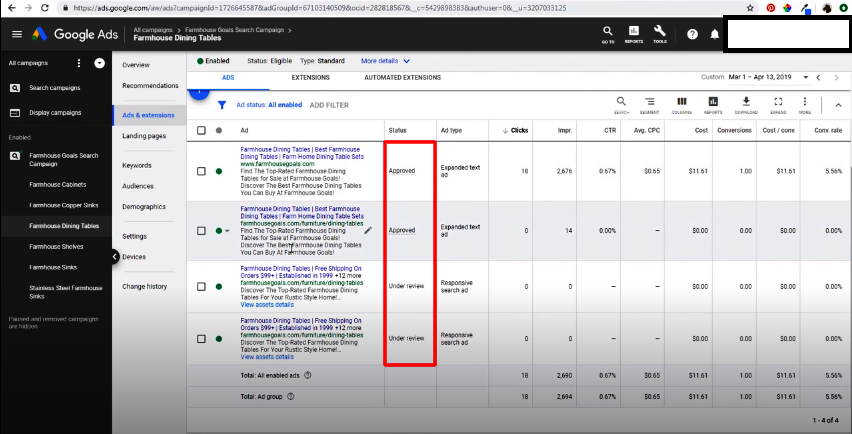Open Search campaigns in sidebar
The width and height of the screenshot is (852, 434).
[x=55, y=88]
